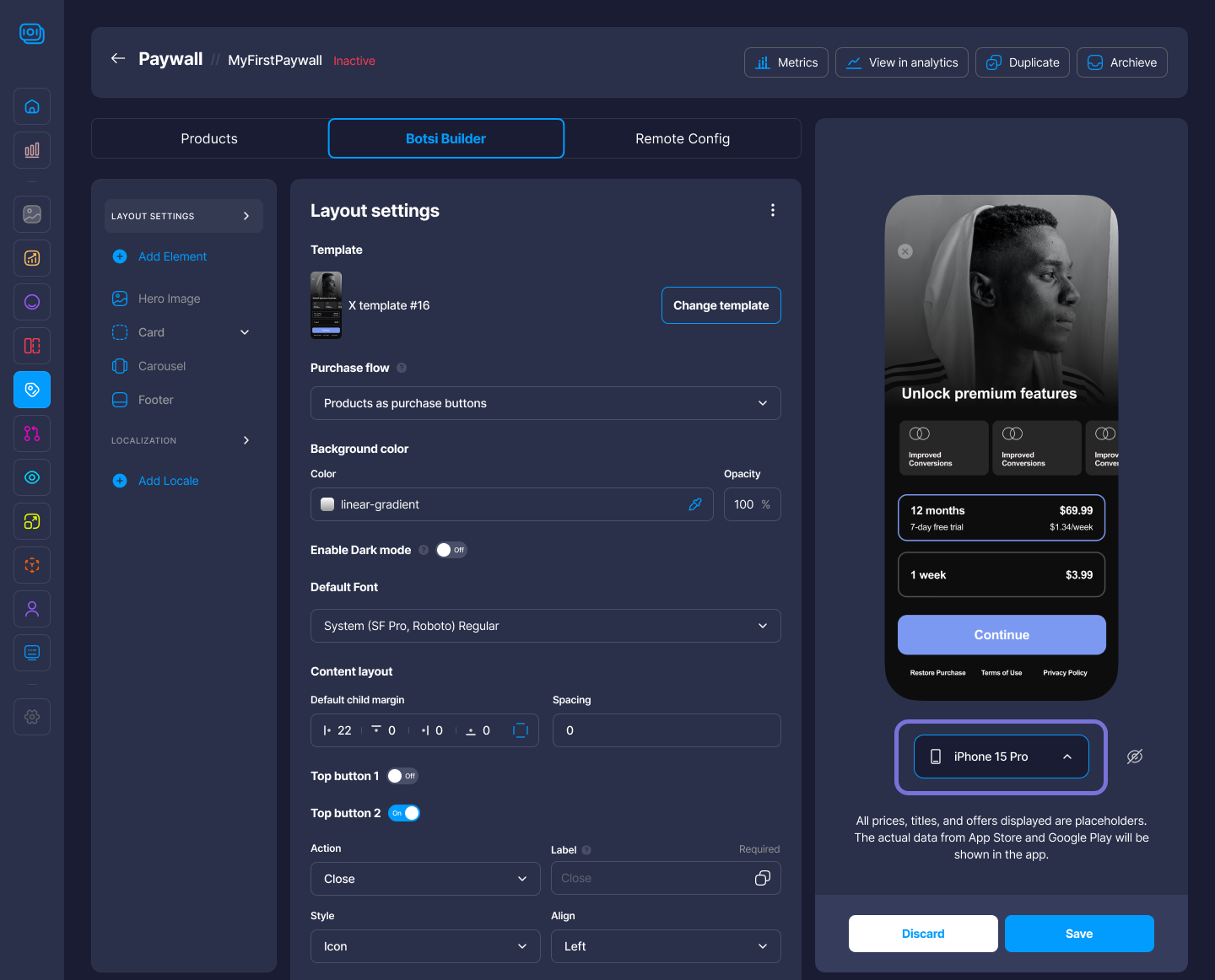Switch to the Remote Config tab

682,138
